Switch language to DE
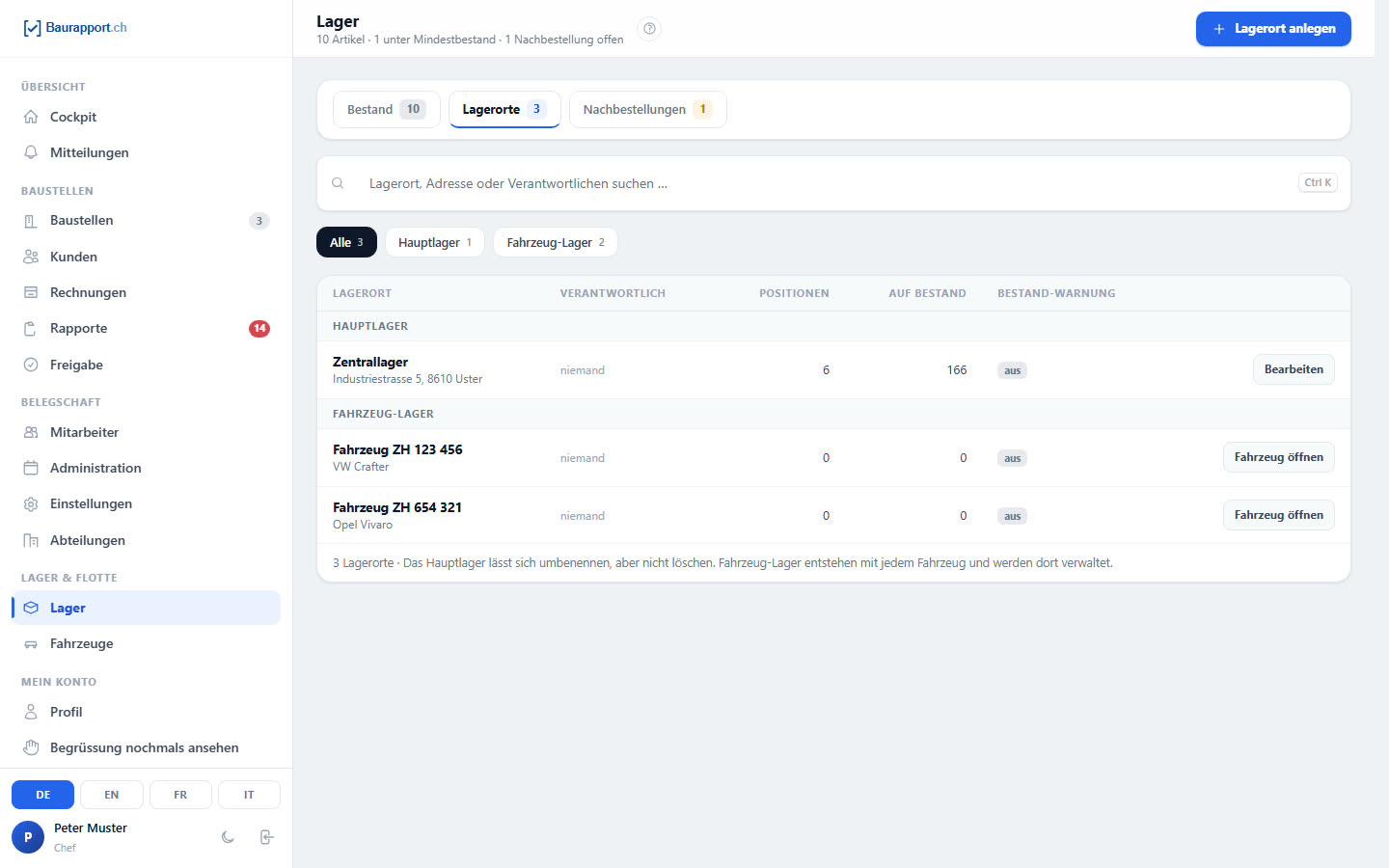1389x868 pixels. point(42,795)
